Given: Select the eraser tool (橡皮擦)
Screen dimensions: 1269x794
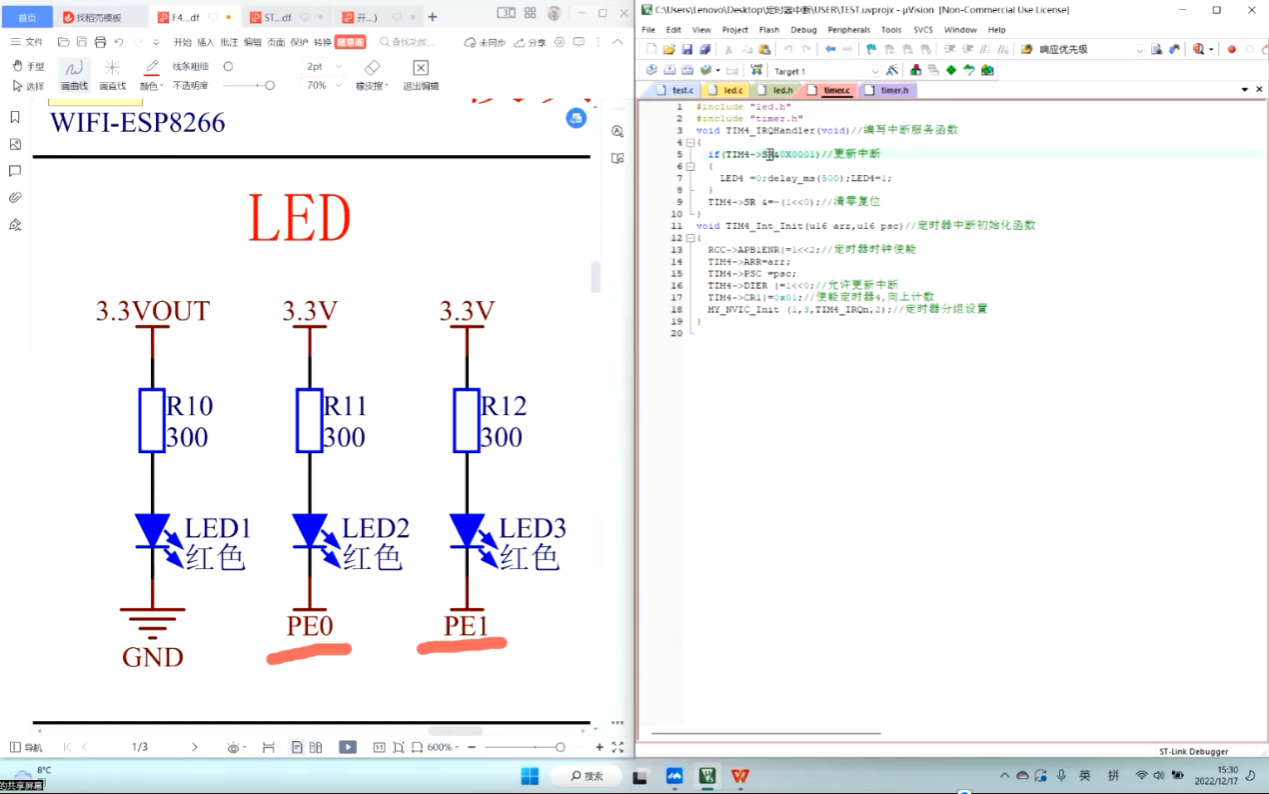Looking at the screenshot, I should (x=372, y=74).
